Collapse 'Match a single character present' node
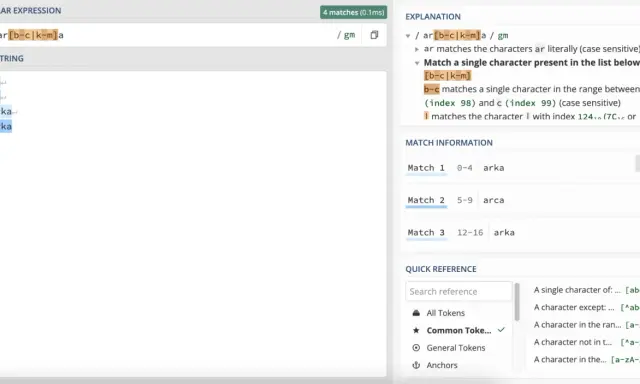 (x=417, y=63)
